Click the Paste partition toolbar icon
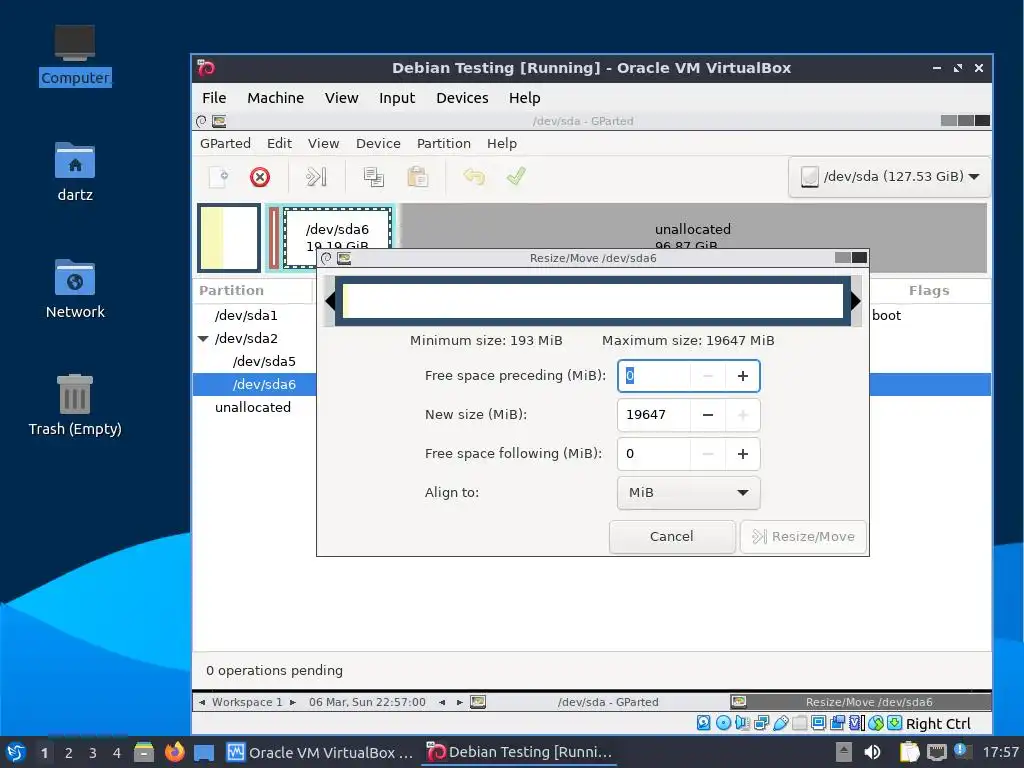The height and width of the screenshot is (768, 1024). coord(417,177)
